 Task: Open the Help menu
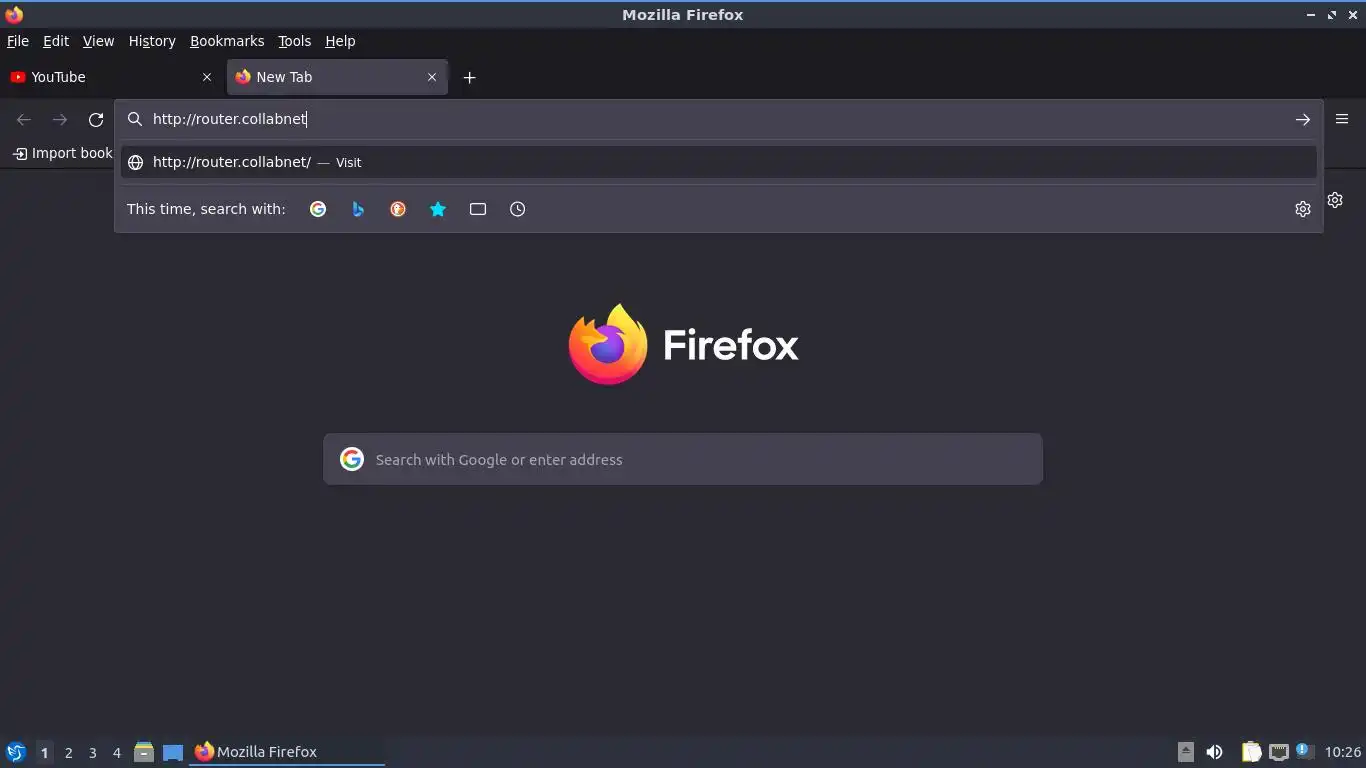click(x=340, y=41)
